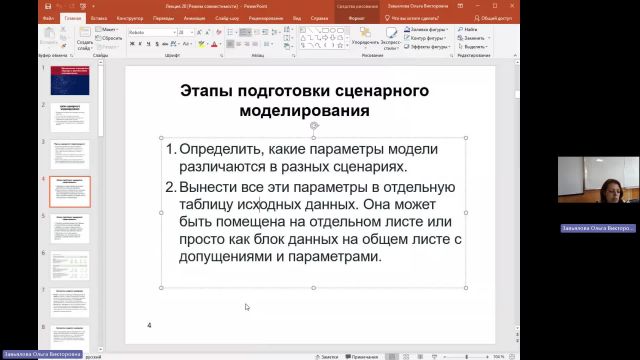Screen dimensions: 640x360
Task: Switch to the Design (Конструктор) tab
Action: coord(130,18)
